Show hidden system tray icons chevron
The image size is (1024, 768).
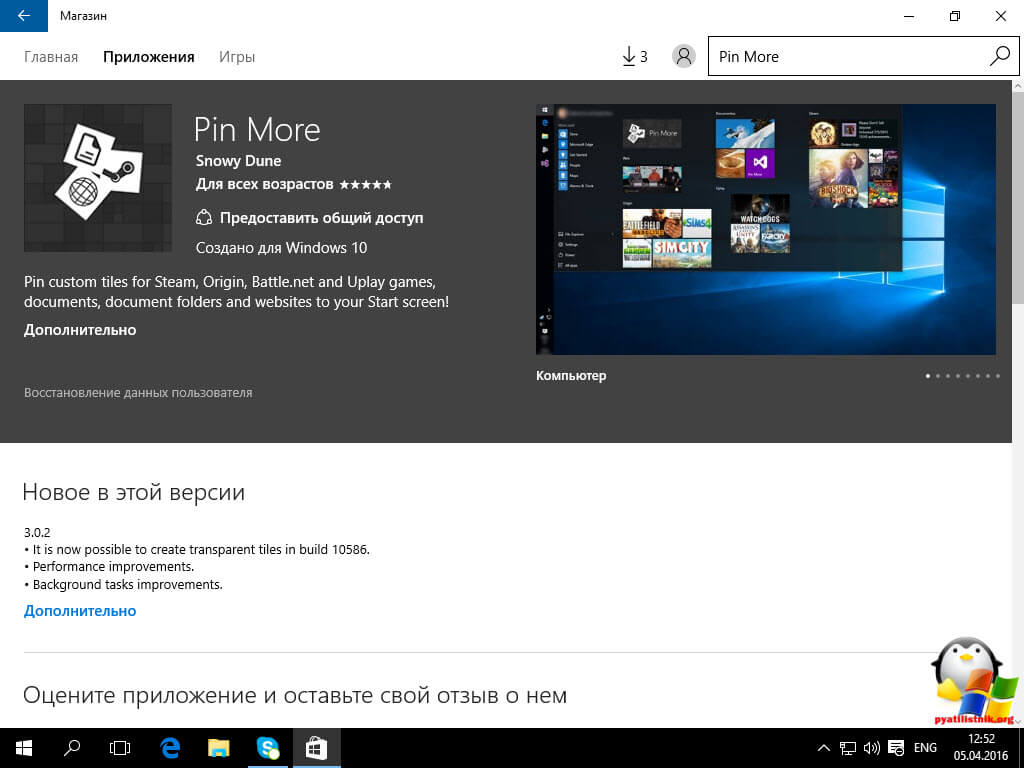pyautogui.click(x=823, y=747)
